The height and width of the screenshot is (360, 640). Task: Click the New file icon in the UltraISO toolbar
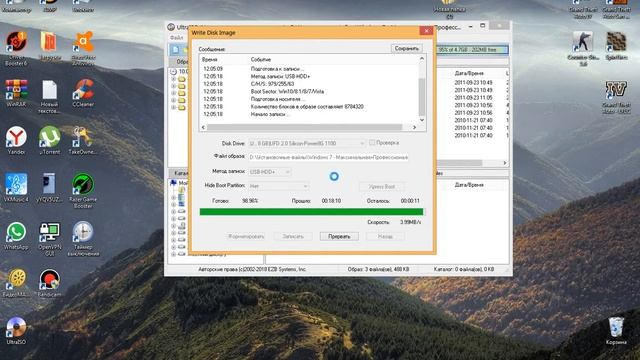[176, 50]
